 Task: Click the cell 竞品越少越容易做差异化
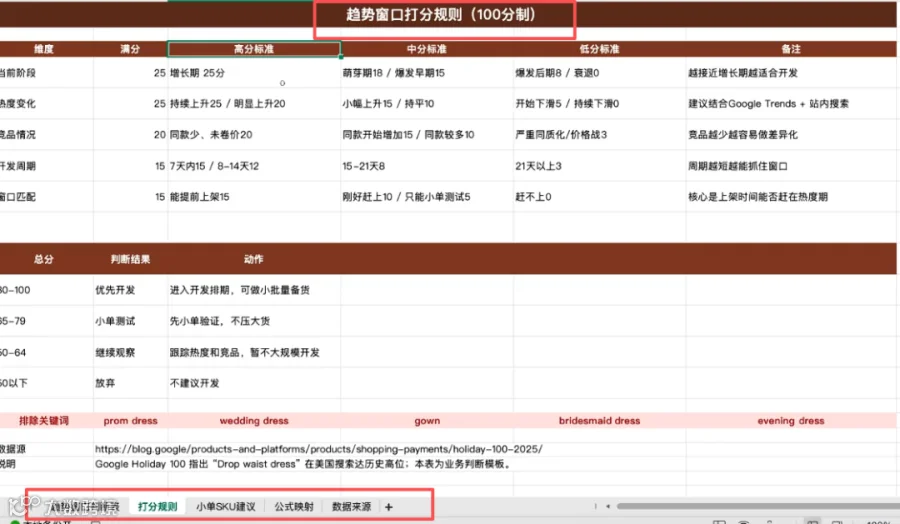tap(791, 135)
